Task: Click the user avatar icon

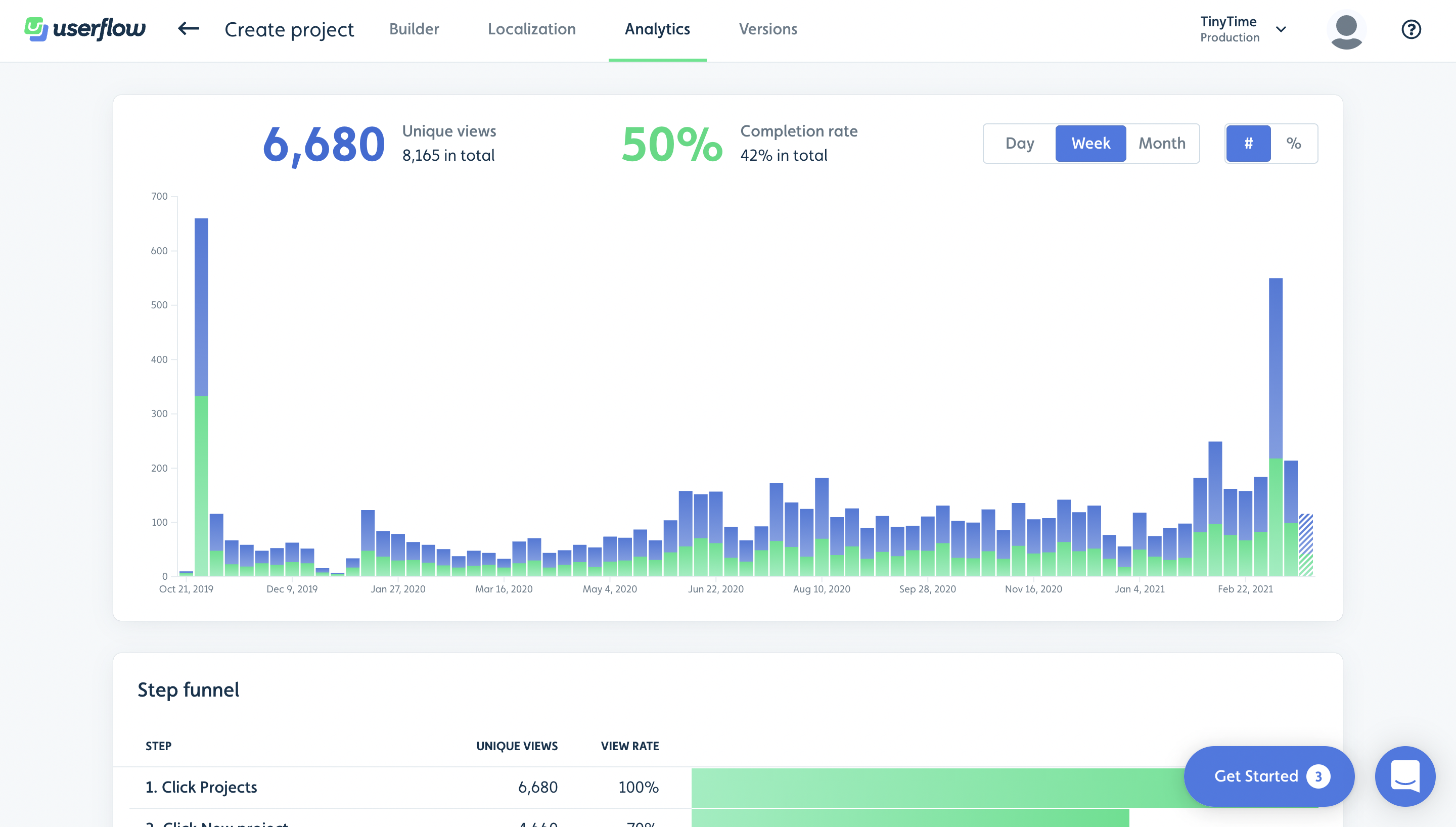Action: [1346, 29]
